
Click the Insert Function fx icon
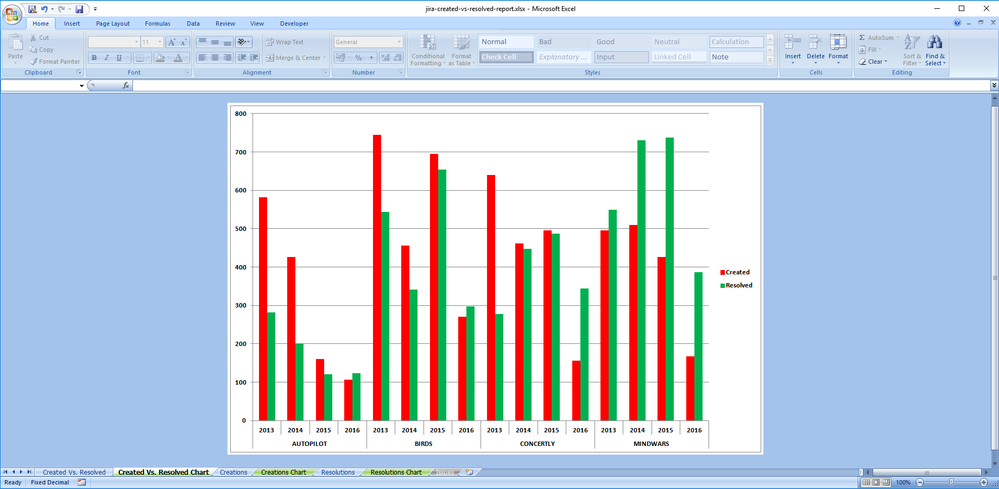coord(126,85)
